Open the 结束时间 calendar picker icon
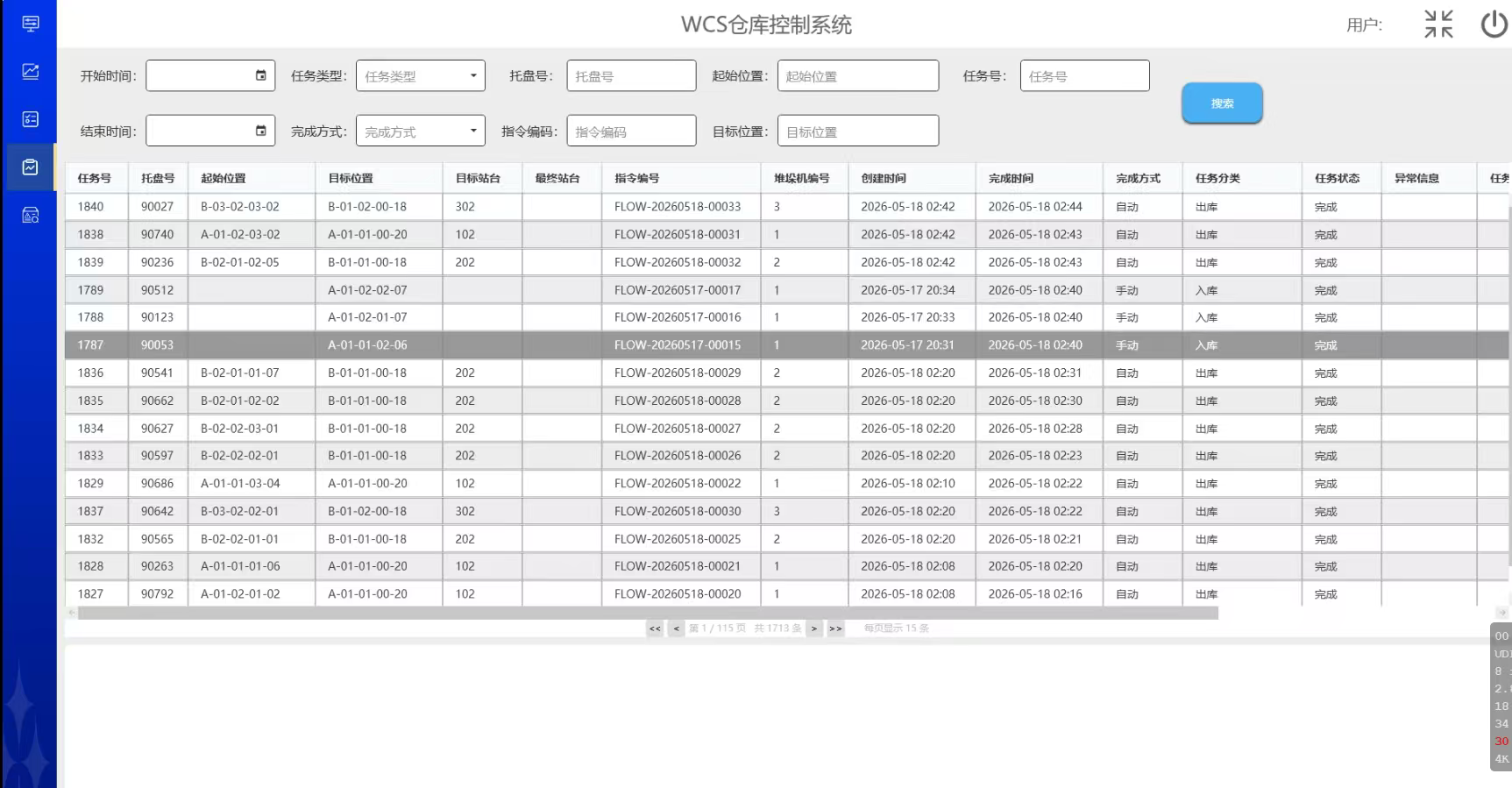 click(x=260, y=131)
